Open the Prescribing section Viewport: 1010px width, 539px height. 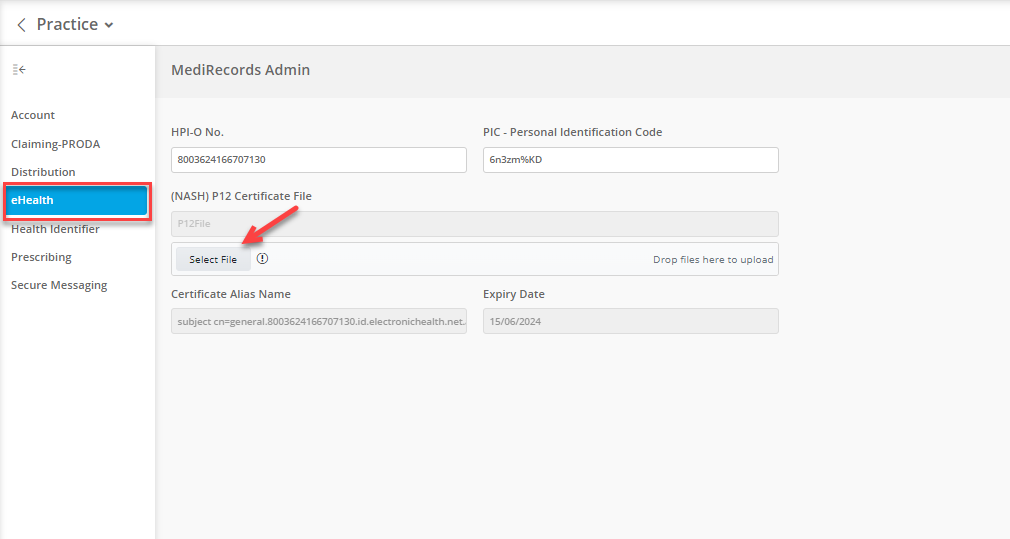coord(41,257)
